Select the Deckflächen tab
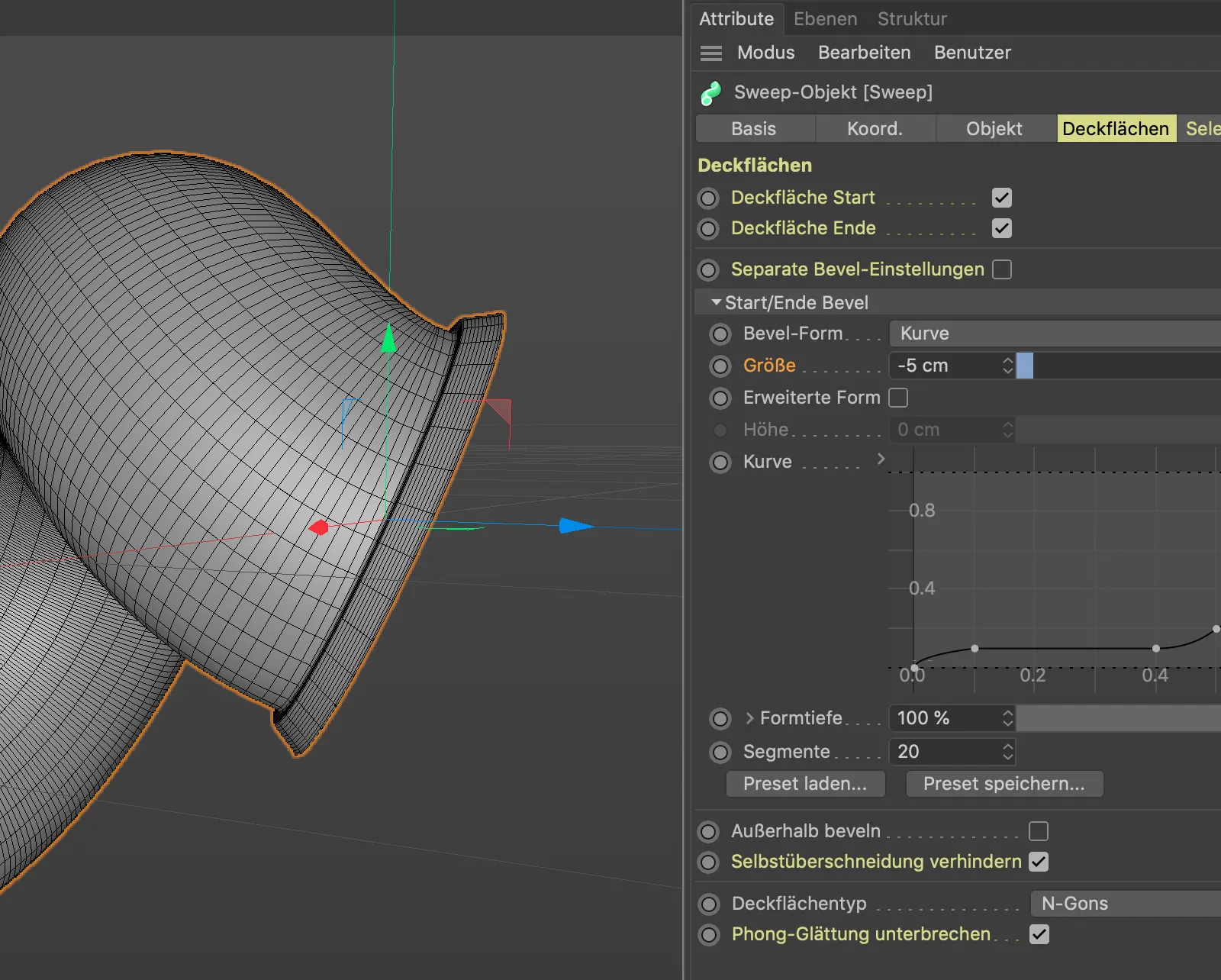The height and width of the screenshot is (980, 1221). 1116,129
